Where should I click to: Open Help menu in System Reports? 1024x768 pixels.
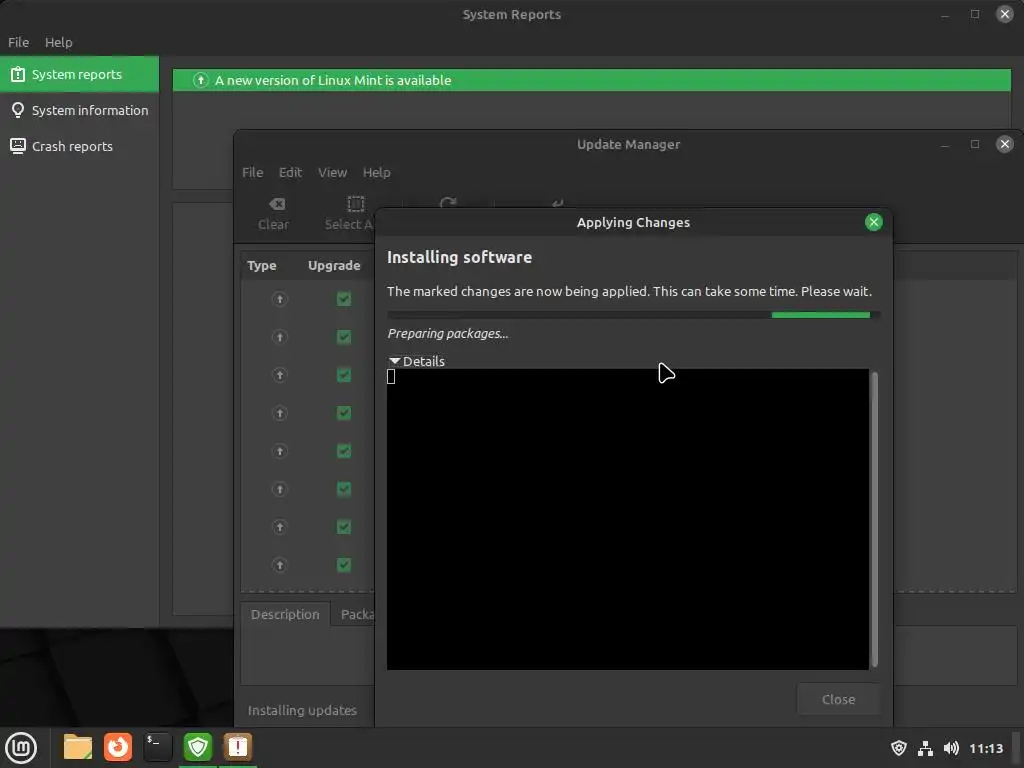[59, 42]
